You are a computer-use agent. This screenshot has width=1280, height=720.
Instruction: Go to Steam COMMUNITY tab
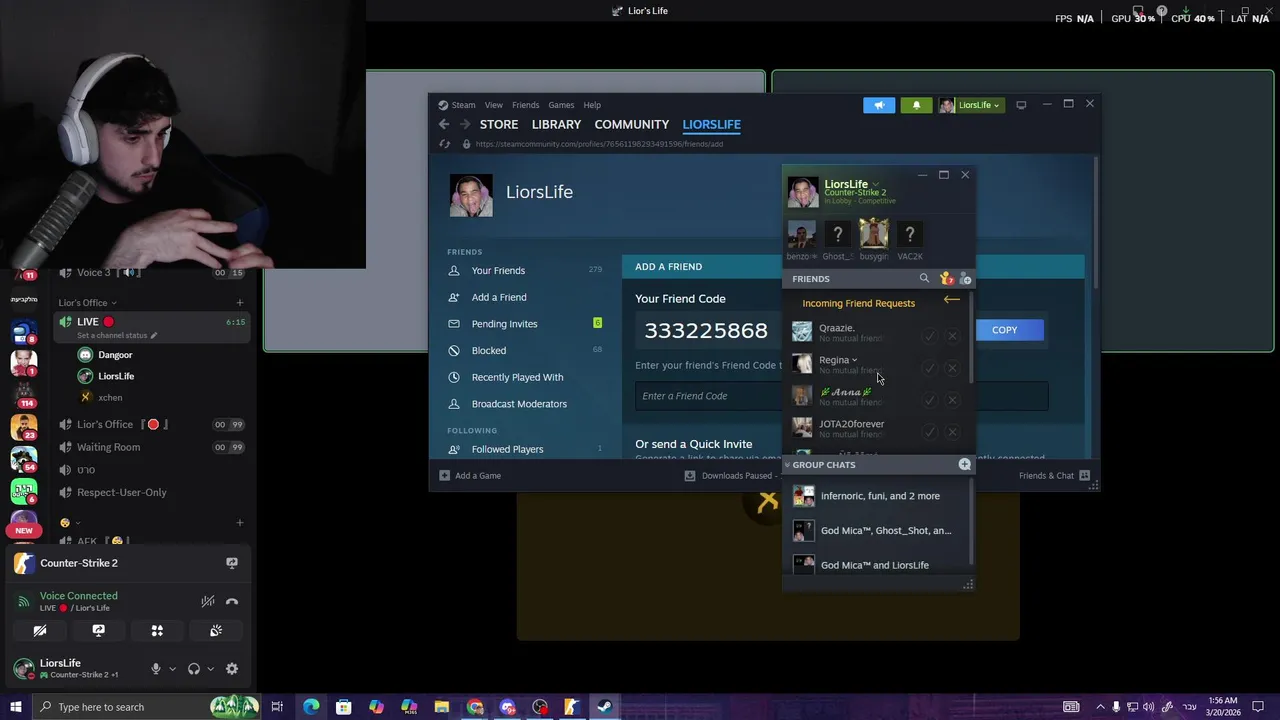pyautogui.click(x=632, y=124)
